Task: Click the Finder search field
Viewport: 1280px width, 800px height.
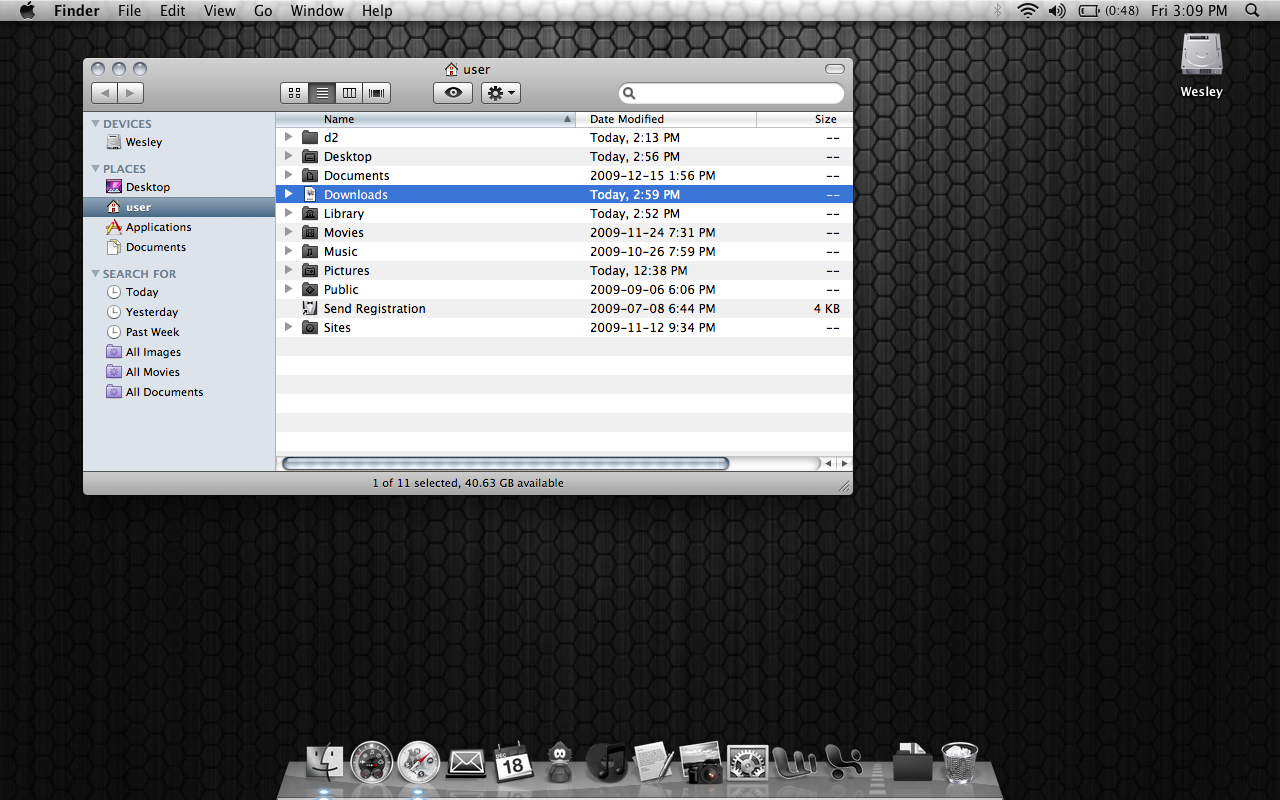Action: [x=731, y=93]
